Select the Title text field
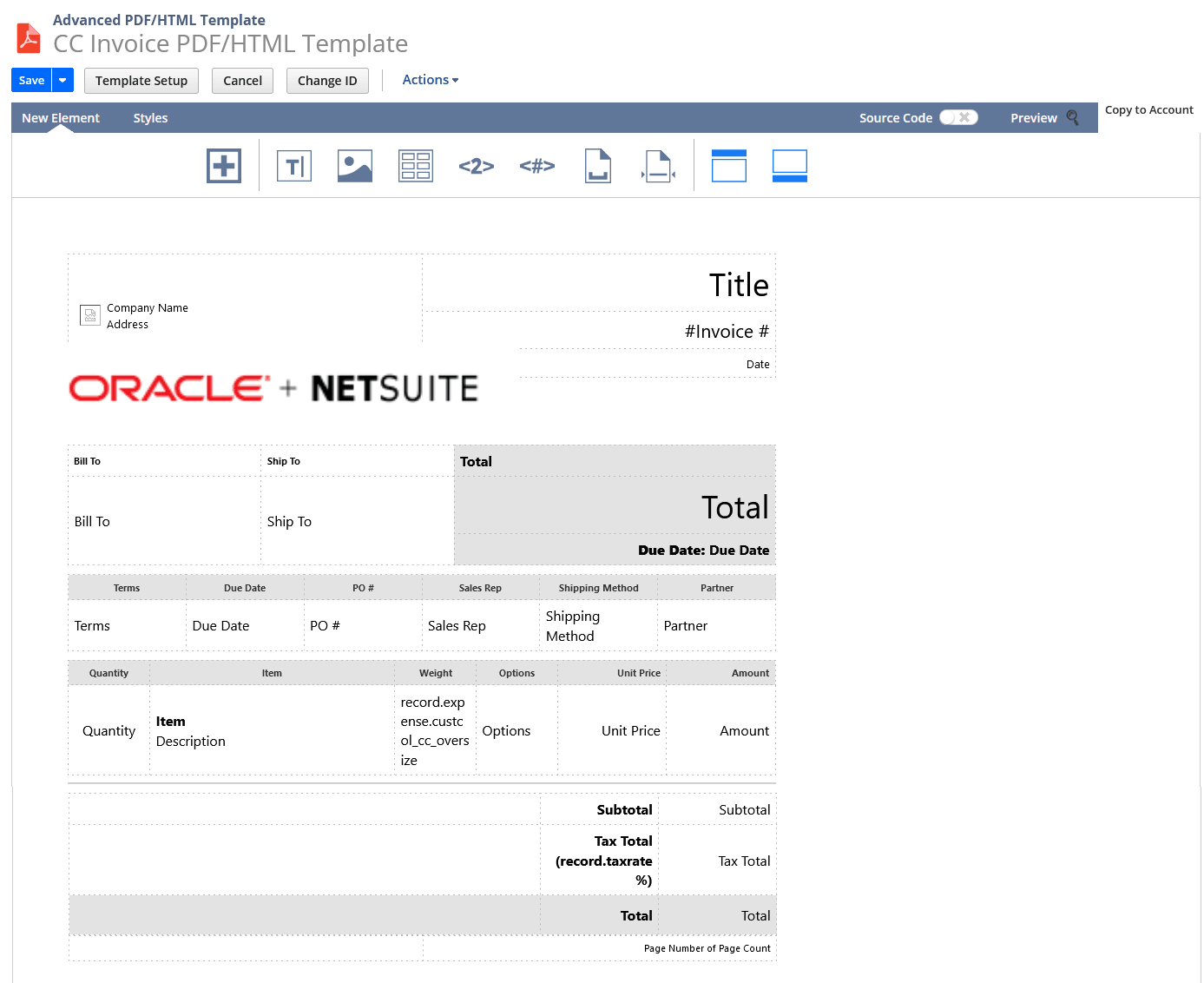Viewport: 1204px width, 983px height. 739,285
